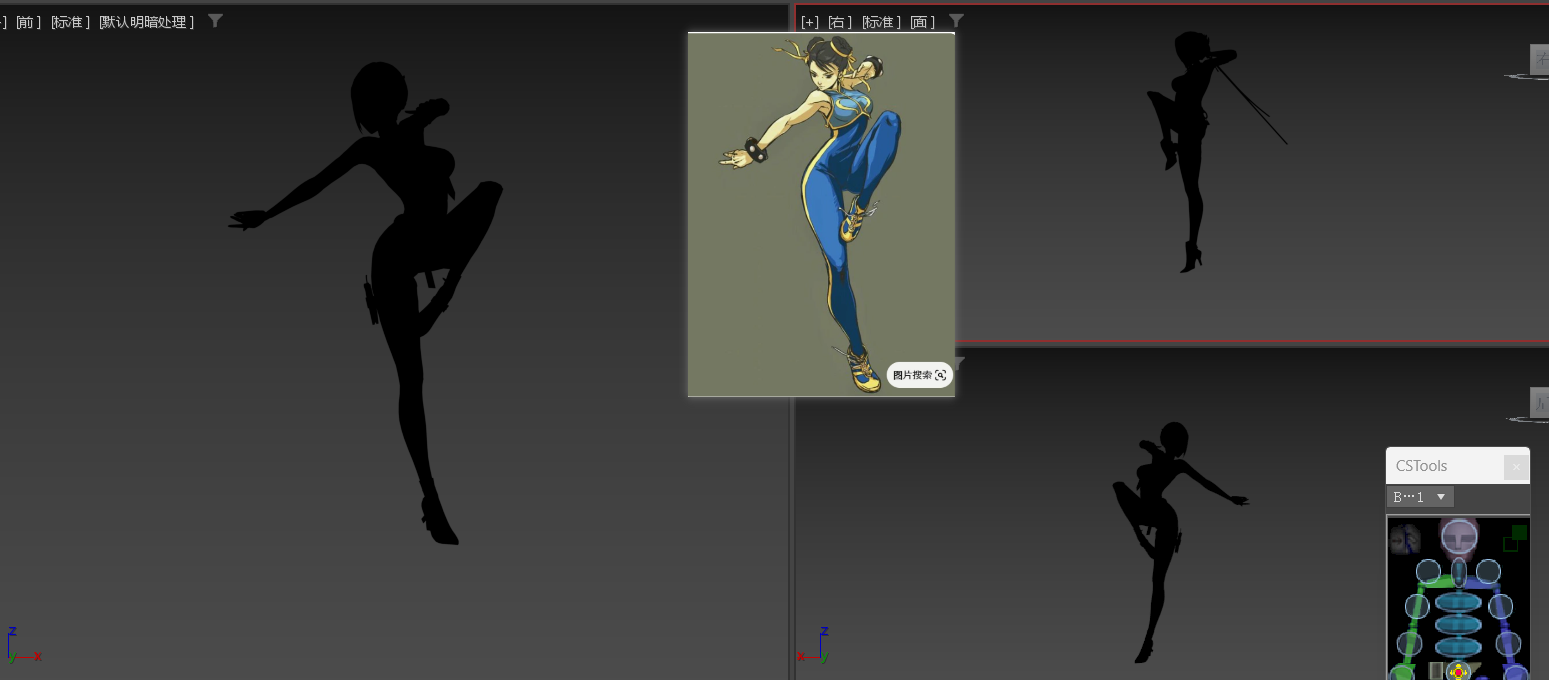Image resolution: width=1549 pixels, height=680 pixels.
Task: Open the B···1 biped dropdown in CSTools
Action: [1420, 497]
